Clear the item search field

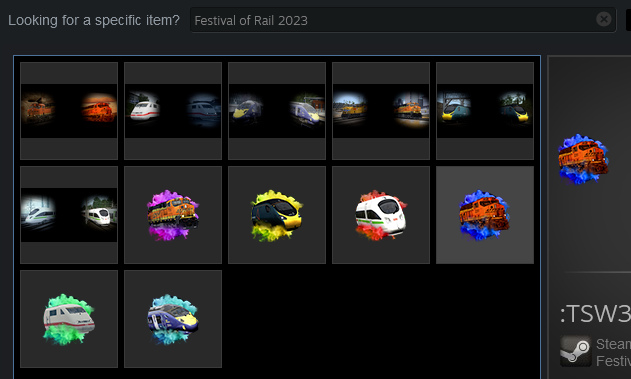pos(603,19)
